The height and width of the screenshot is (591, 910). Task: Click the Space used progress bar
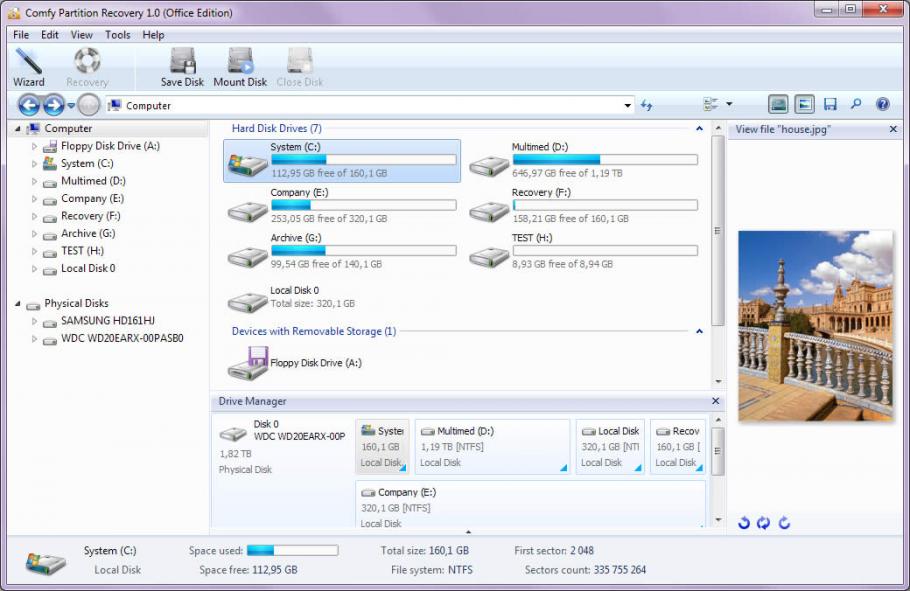(x=294, y=548)
